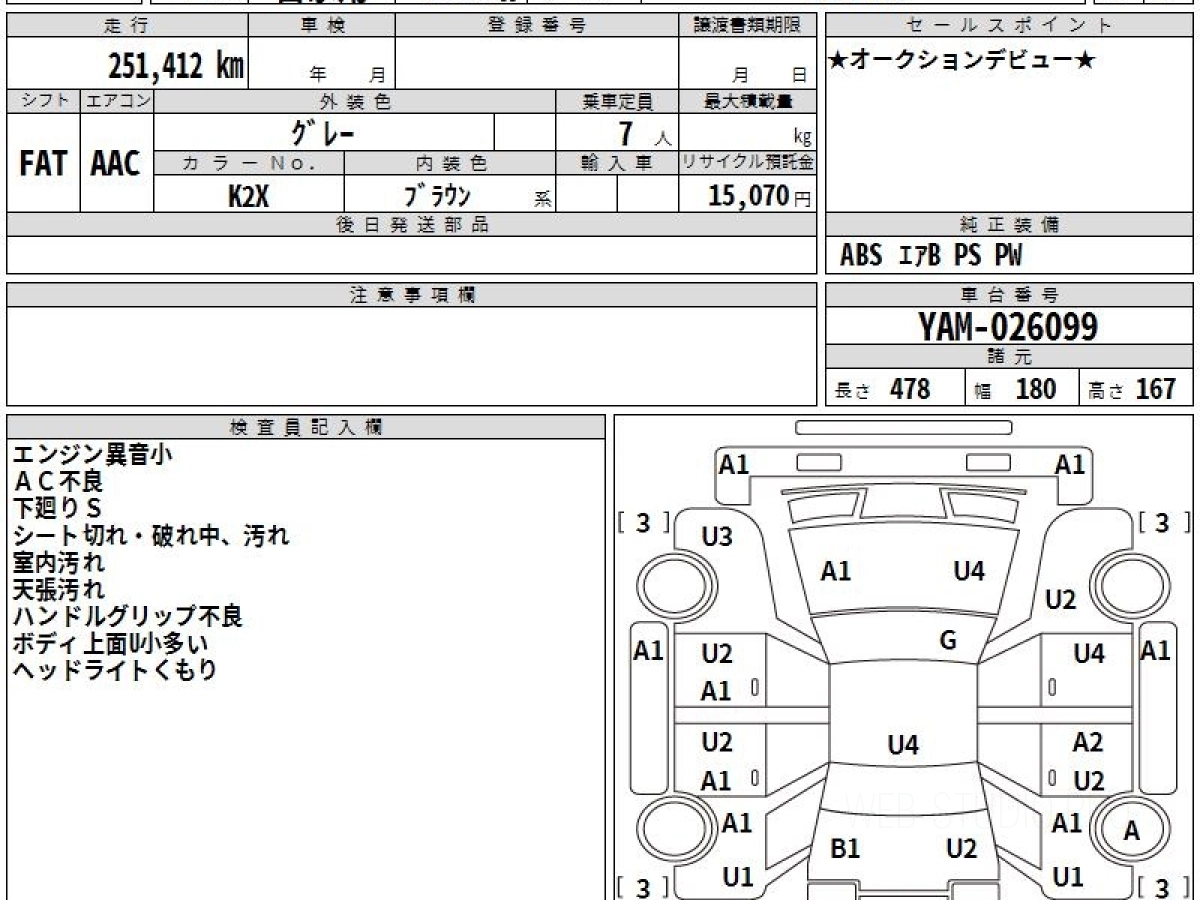1200x900 pixels.
Task: Click the note 室内汚れ
Action: tap(58, 562)
